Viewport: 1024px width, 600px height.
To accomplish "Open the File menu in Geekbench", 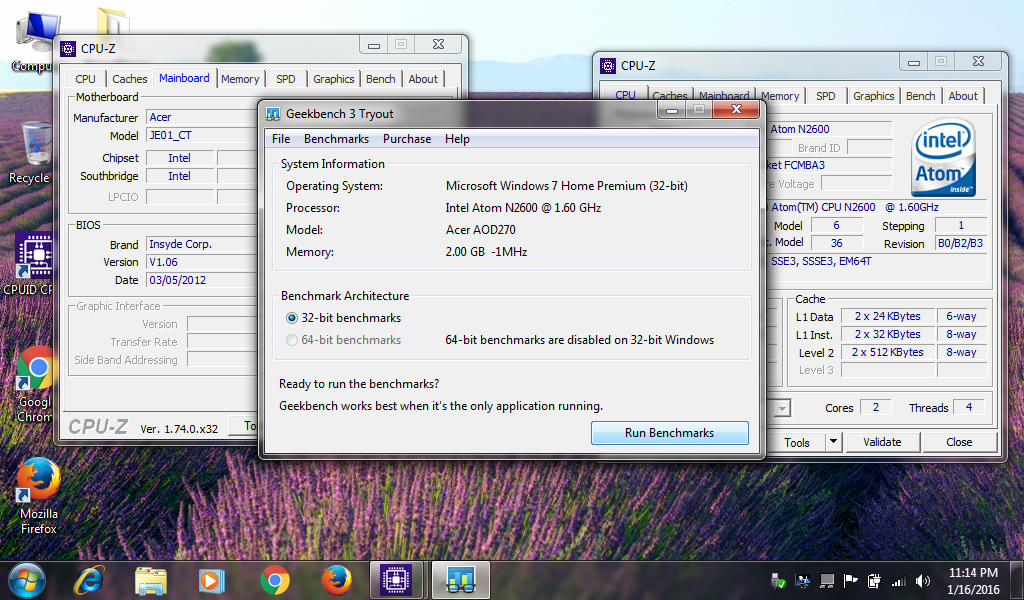I will point(281,139).
